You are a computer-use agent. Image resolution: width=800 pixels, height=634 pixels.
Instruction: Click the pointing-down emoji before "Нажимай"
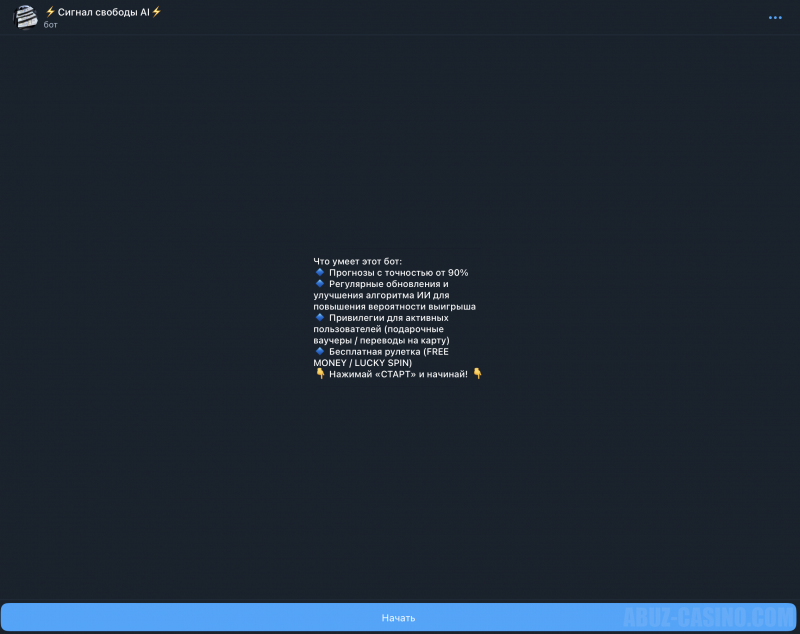click(x=320, y=374)
